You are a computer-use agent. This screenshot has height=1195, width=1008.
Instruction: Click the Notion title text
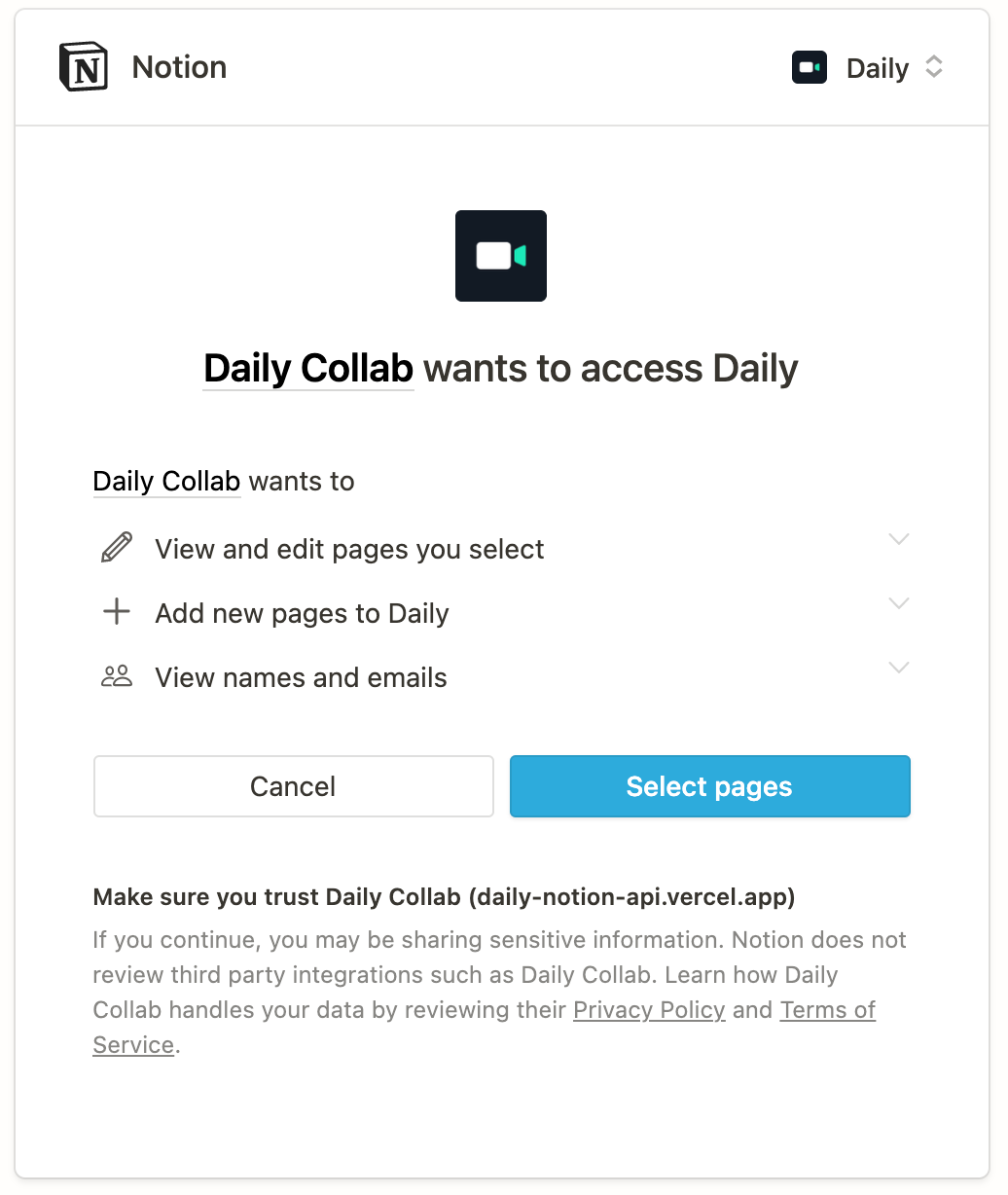[x=179, y=67]
